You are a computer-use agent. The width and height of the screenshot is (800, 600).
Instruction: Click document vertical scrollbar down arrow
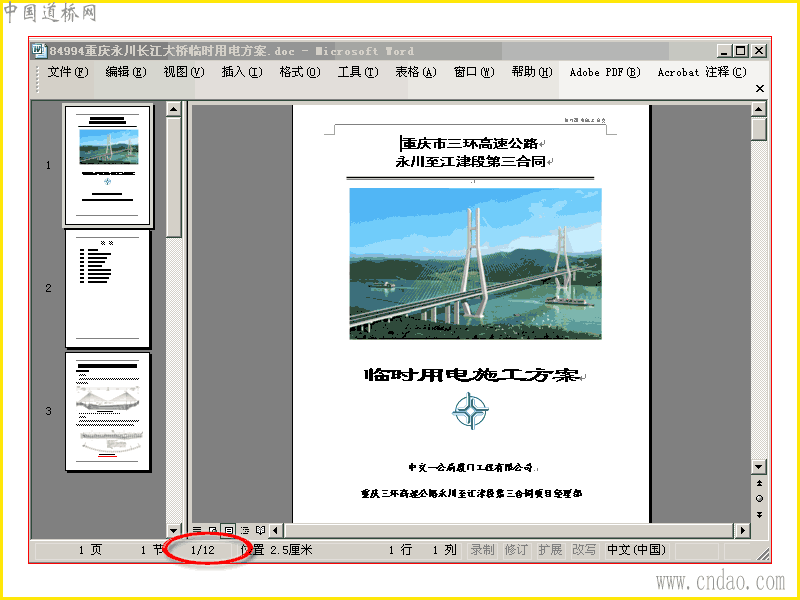point(759,466)
